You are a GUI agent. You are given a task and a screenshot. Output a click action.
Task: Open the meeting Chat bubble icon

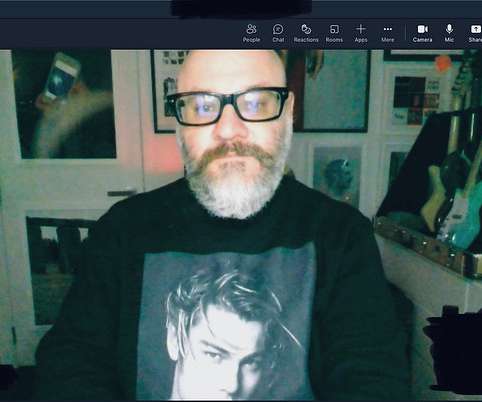278,29
